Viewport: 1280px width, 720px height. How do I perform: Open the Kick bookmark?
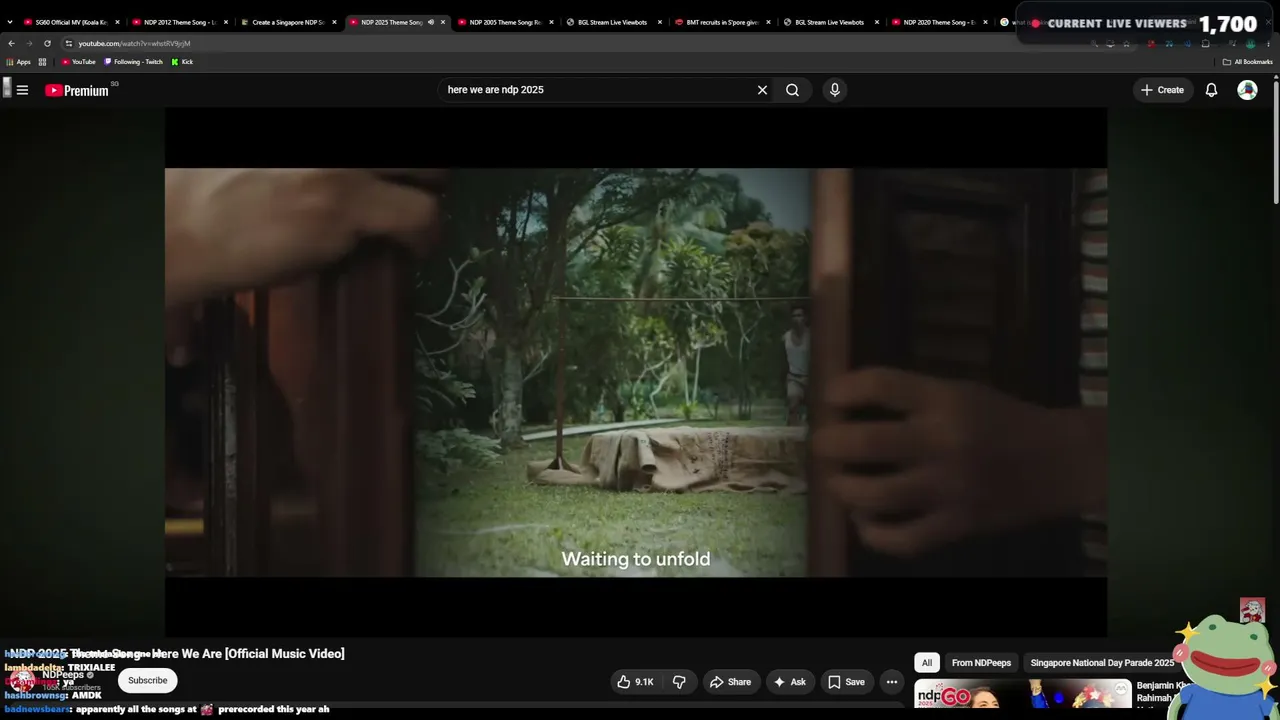(182, 62)
